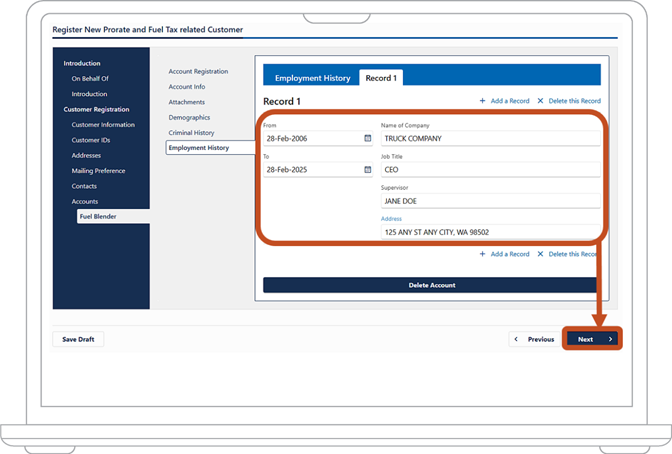This screenshot has width=672, height=454.
Task: Open Demographics in the section list
Action: point(189,117)
